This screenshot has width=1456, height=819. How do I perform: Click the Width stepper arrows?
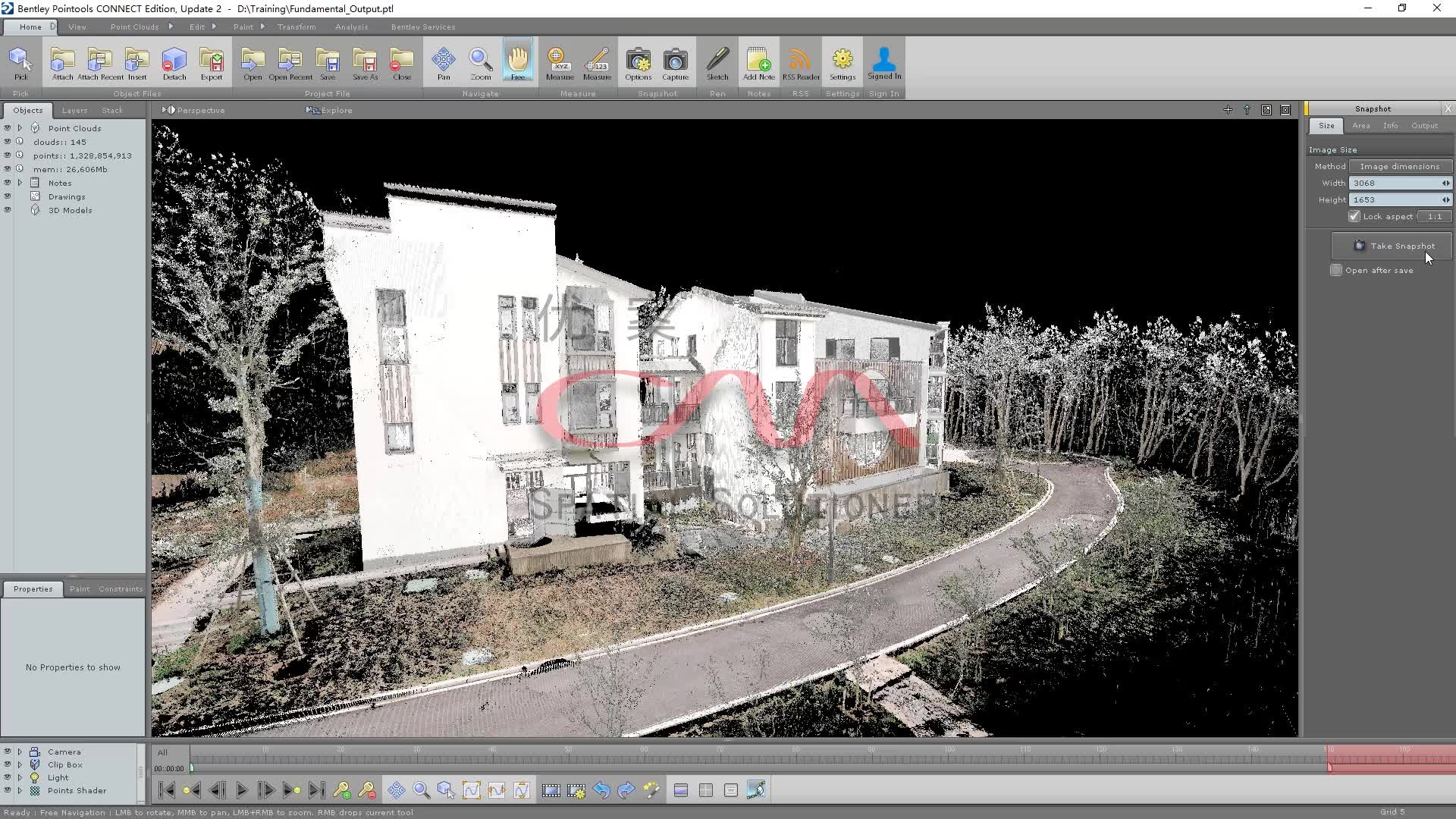(1445, 183)
